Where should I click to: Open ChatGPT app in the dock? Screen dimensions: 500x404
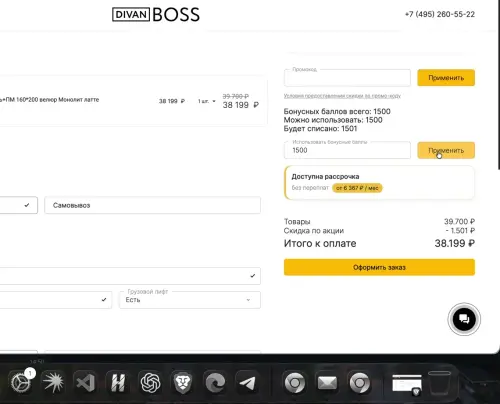point(150,382)
